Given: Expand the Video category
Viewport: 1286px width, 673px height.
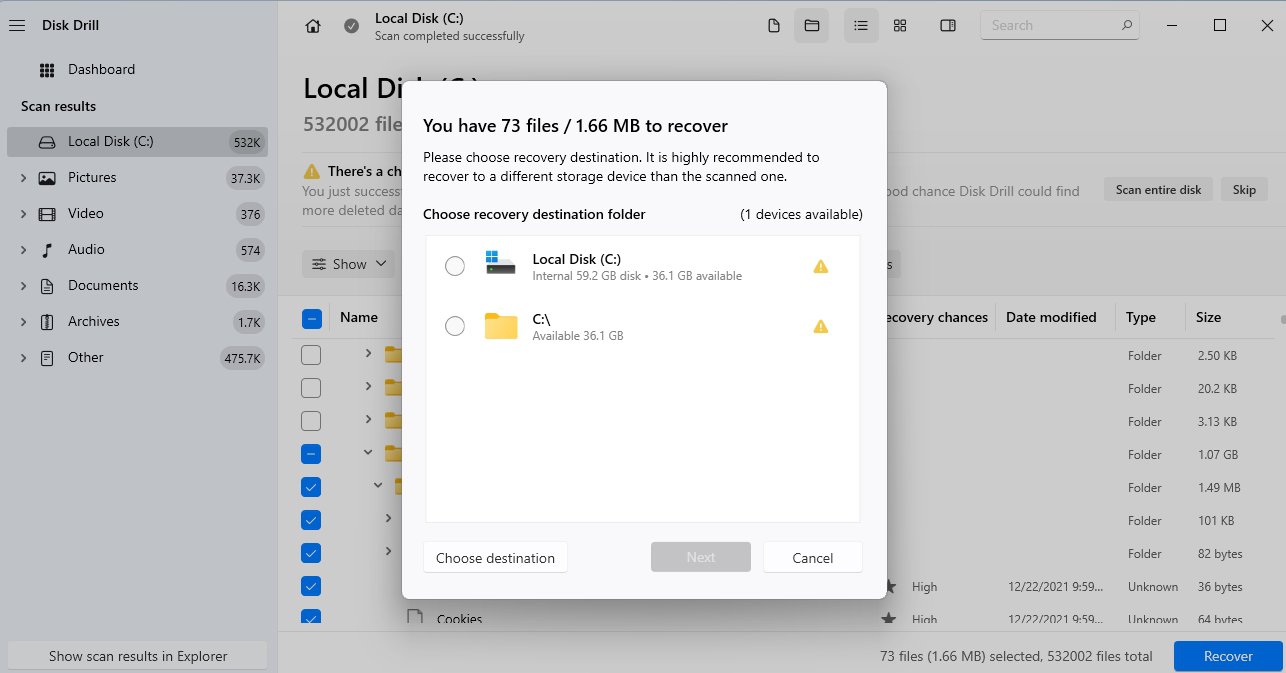Looking at the screenshot, I should click(x=23, y=214).
